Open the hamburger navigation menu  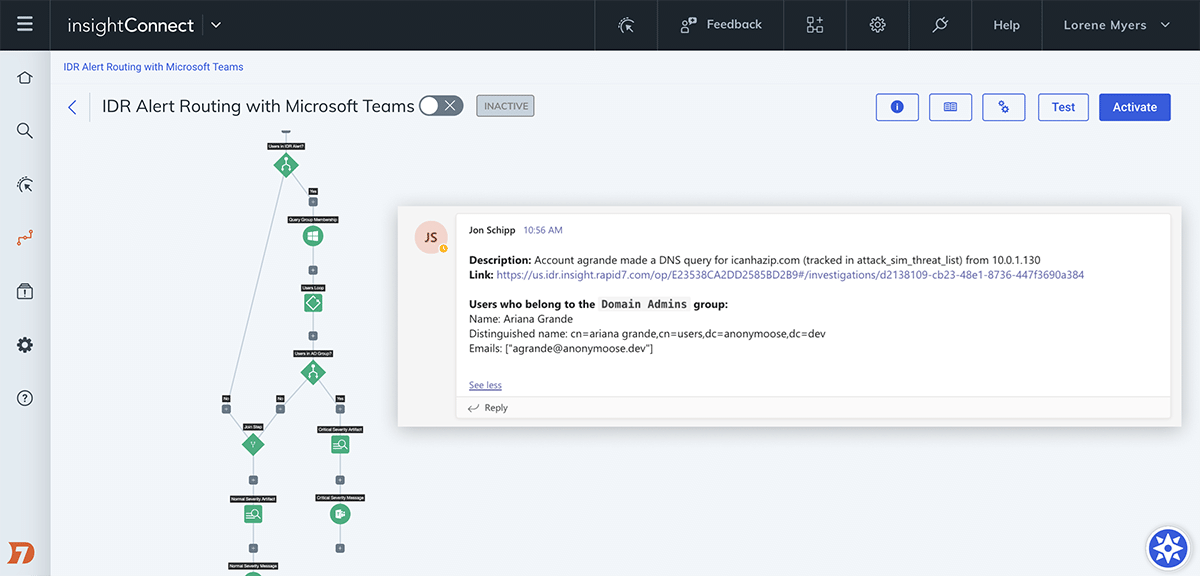[x=25, y=24]
